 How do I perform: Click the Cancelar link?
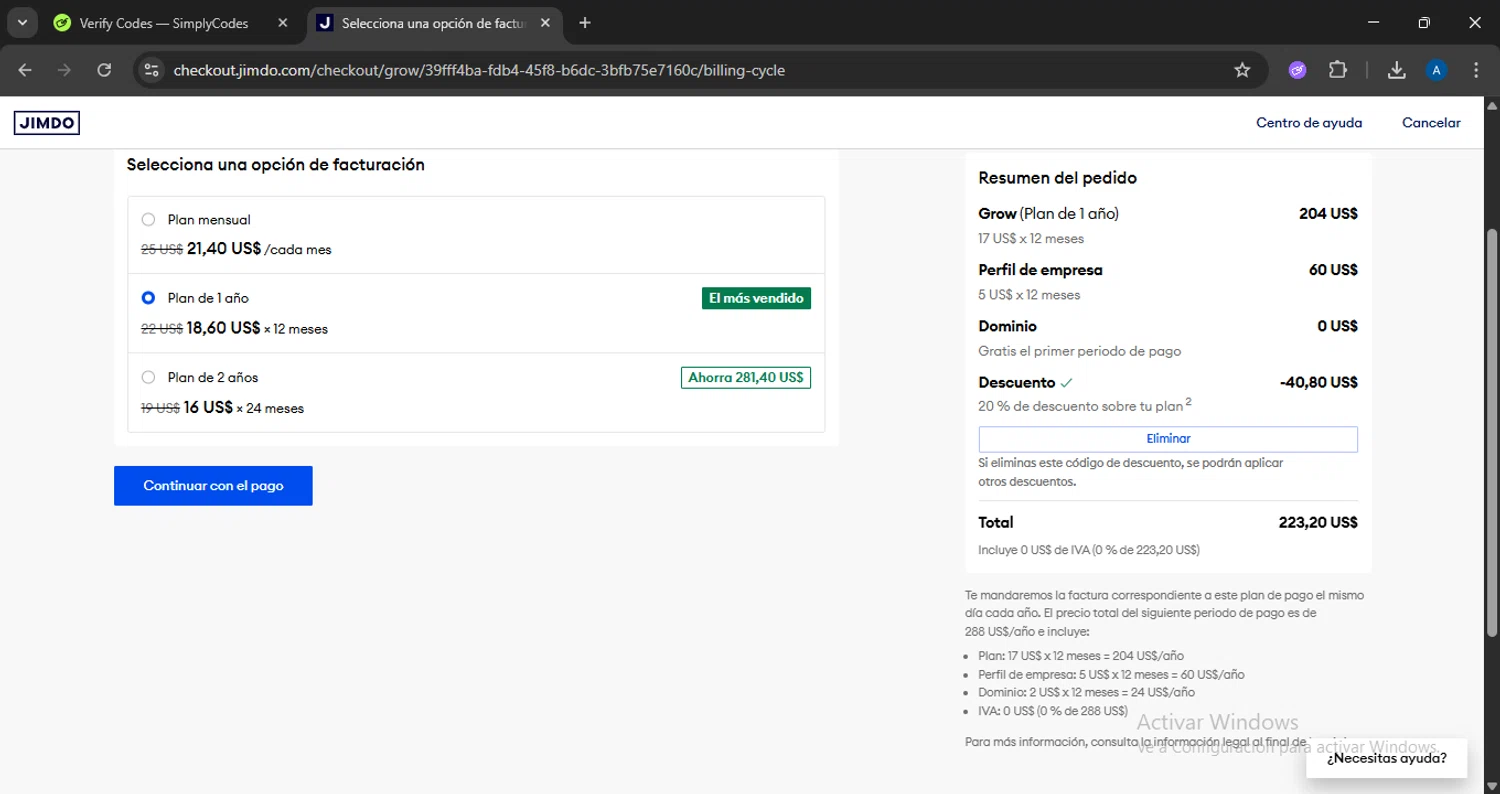(1431, 123)
